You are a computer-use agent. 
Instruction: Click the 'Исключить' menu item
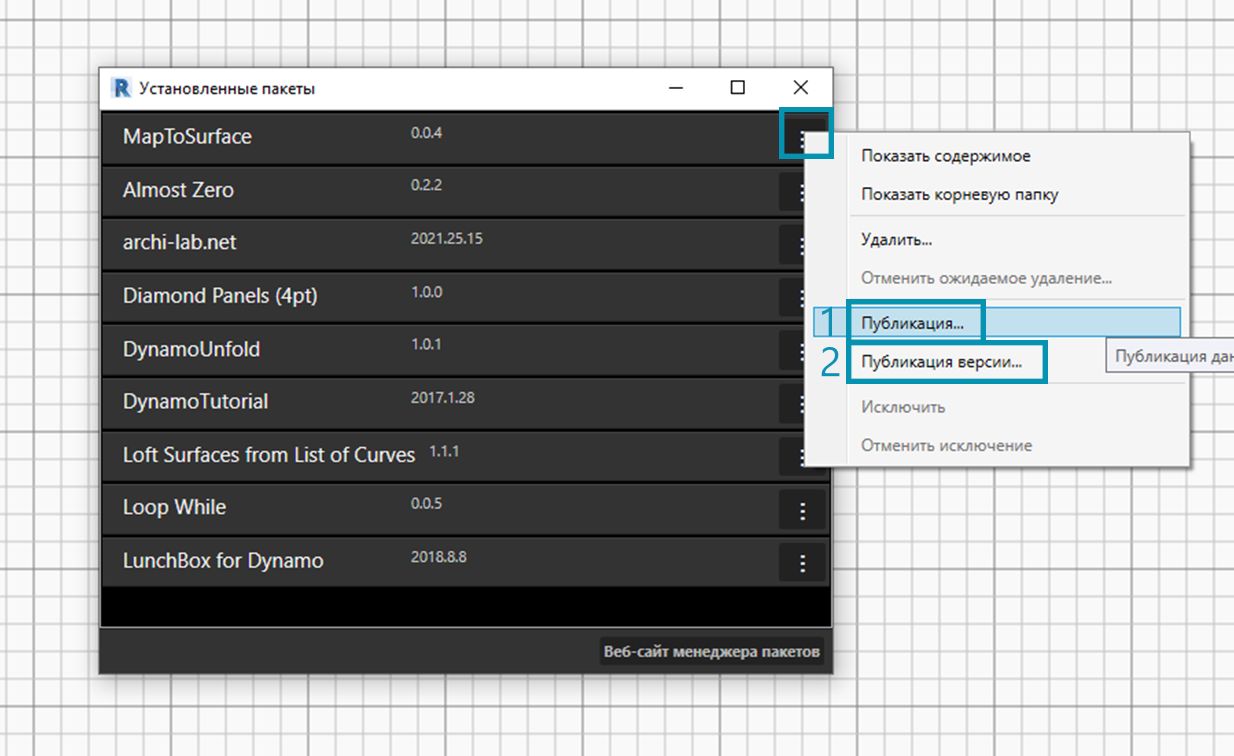(903, 407)
